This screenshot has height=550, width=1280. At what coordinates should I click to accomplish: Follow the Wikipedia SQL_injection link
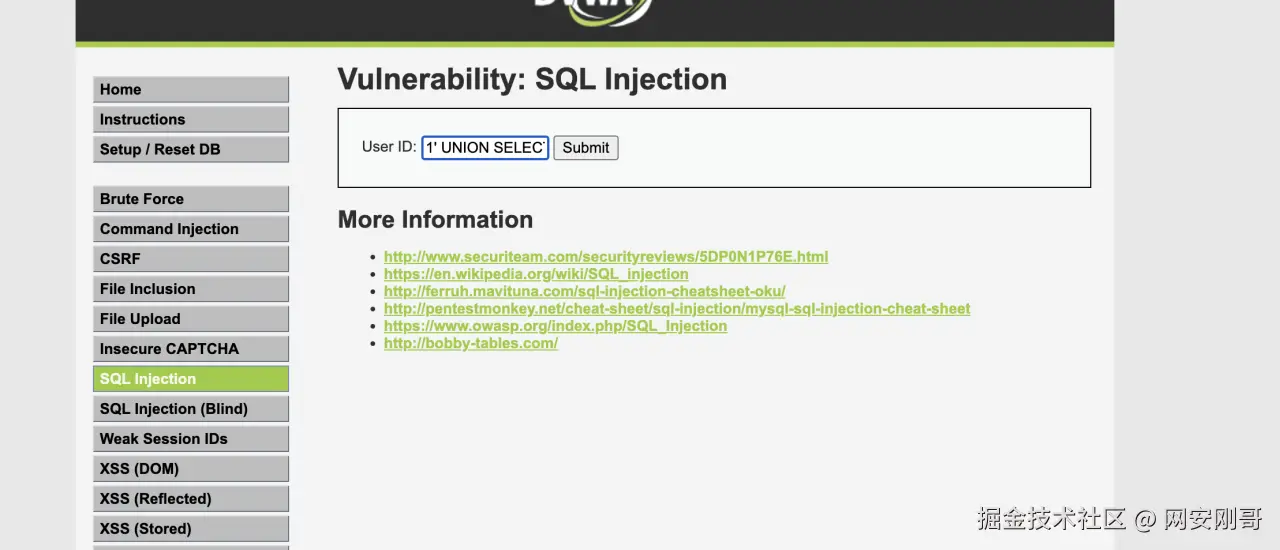coord(535,274)
